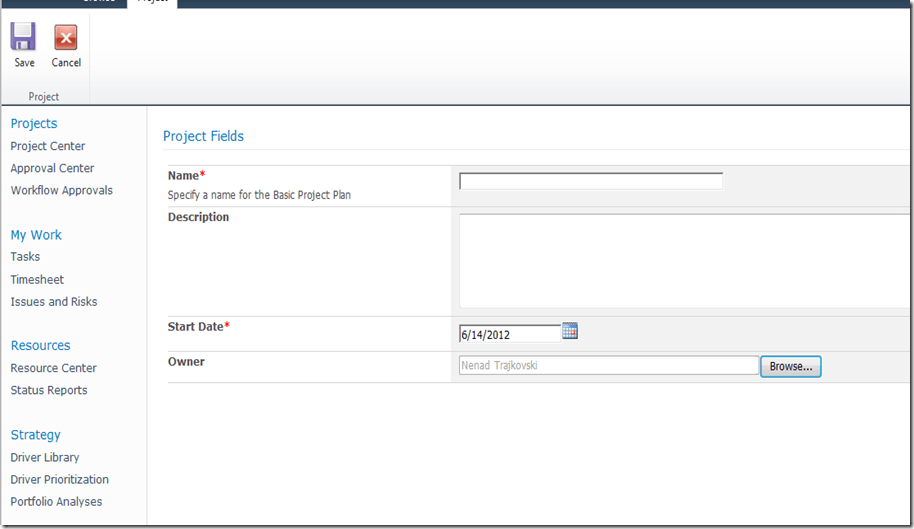Click the Projects section heading
The width and height of the screenshot is (914, 529).
pyautogui.click(x=34, y=124)
